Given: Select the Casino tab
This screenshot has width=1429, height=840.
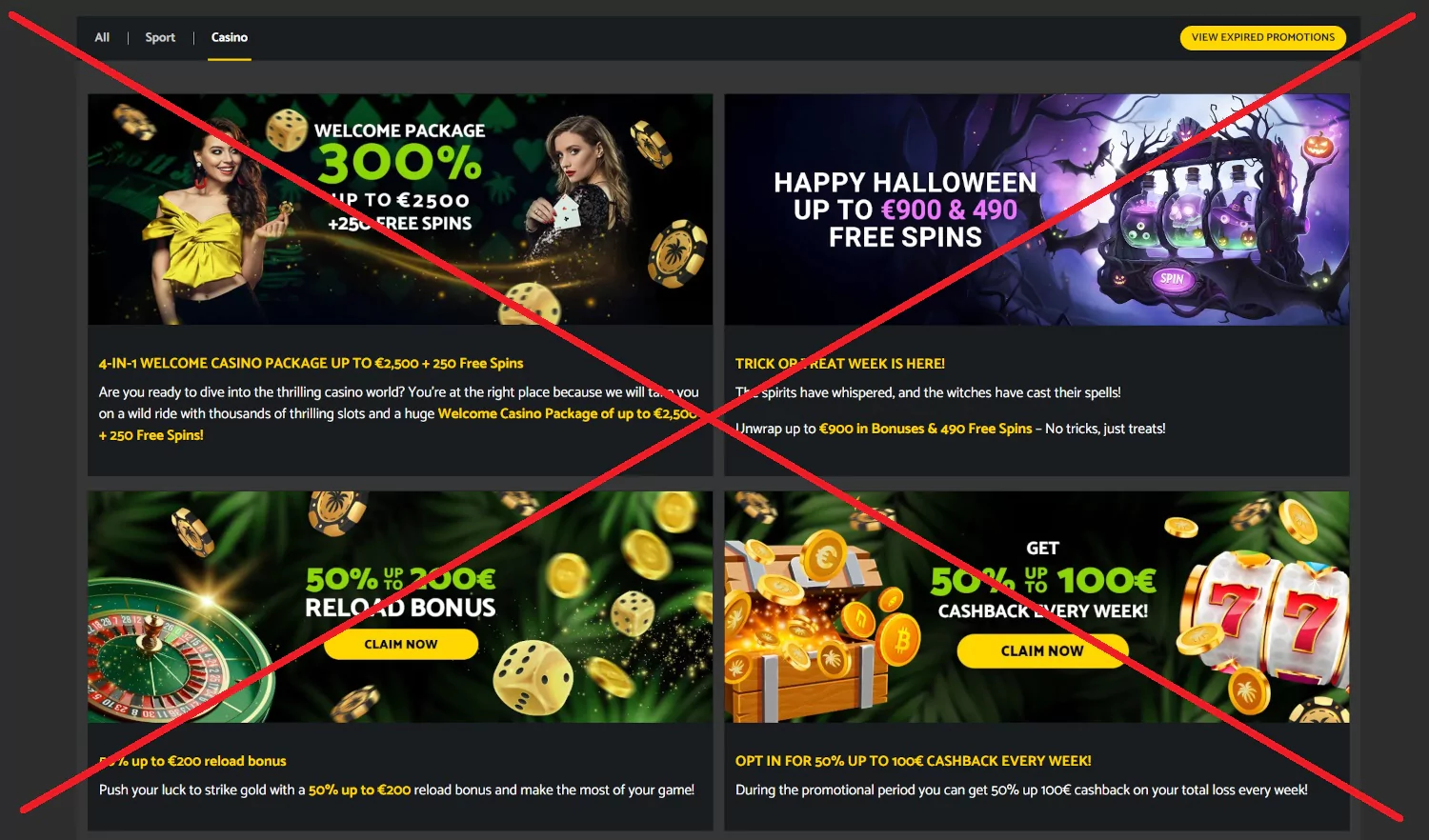Looking at the screenshot, I should click(230, 37).
